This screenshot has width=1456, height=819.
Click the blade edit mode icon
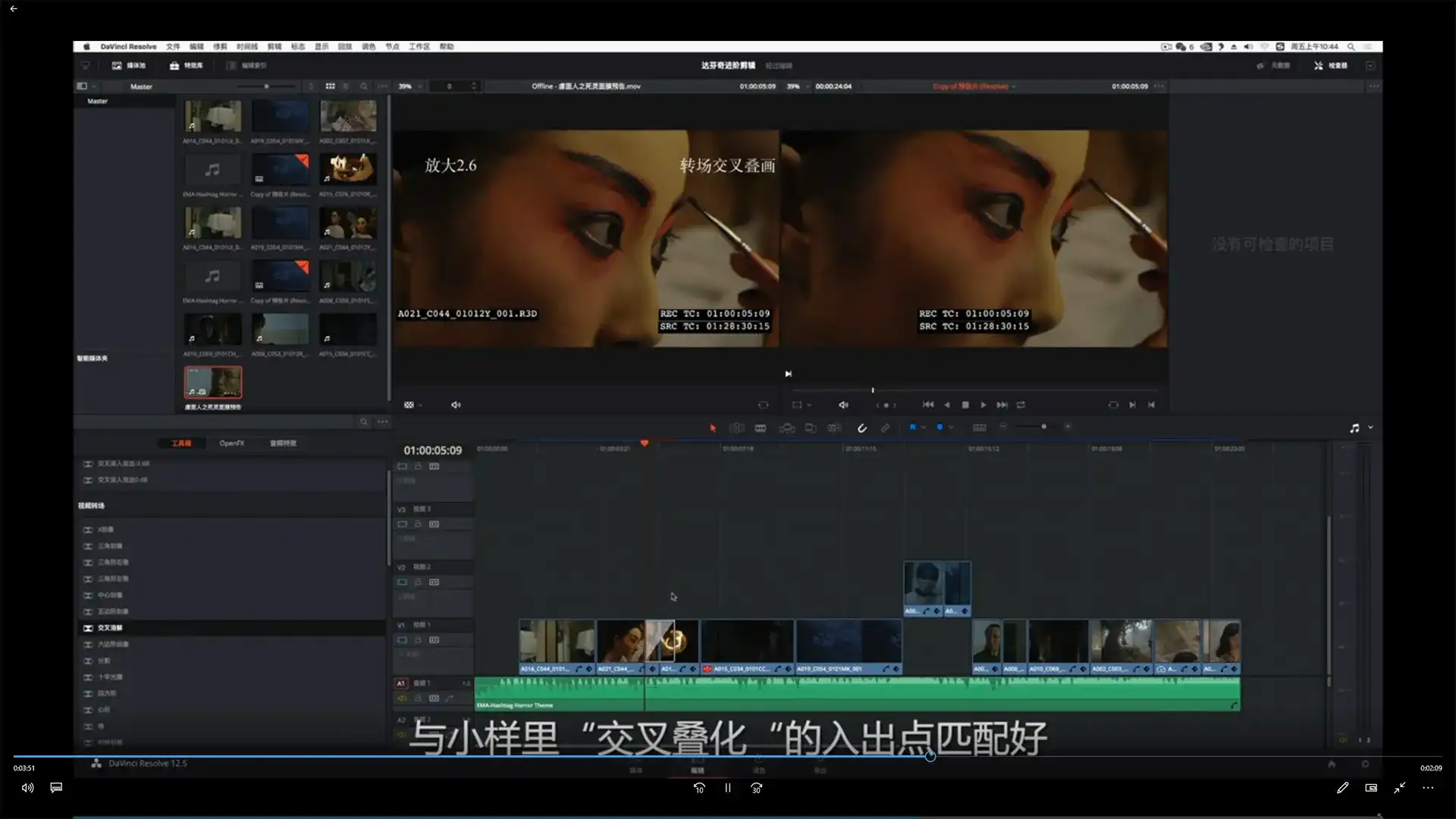click(x=760, y=428)
